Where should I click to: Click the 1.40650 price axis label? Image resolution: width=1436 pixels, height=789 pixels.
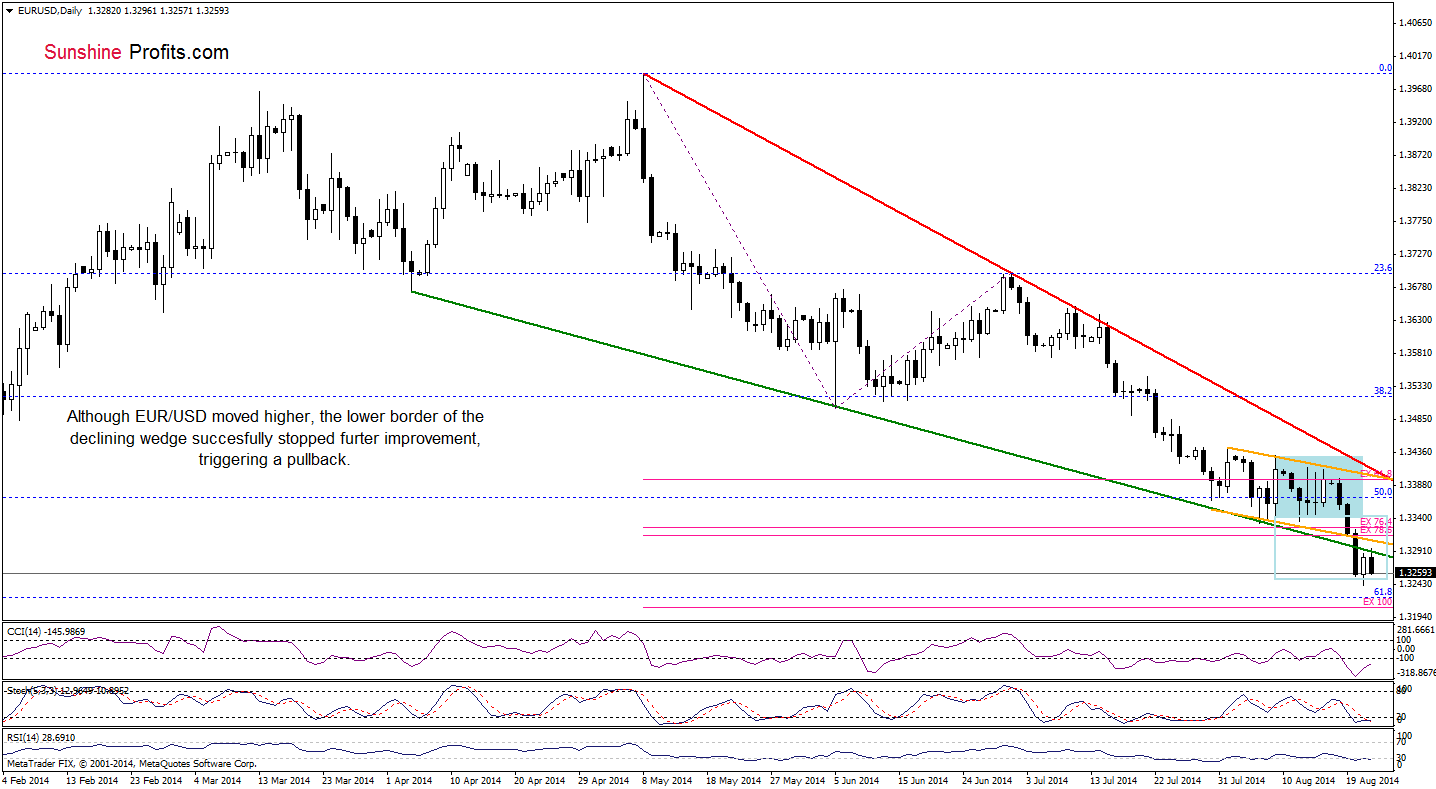click(x=1415, y=23)
